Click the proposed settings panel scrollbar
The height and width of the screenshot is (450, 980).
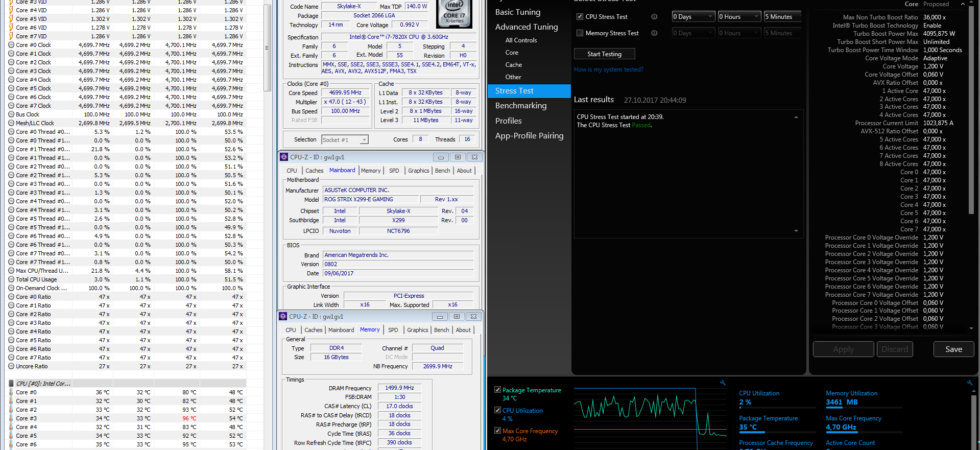971,112
